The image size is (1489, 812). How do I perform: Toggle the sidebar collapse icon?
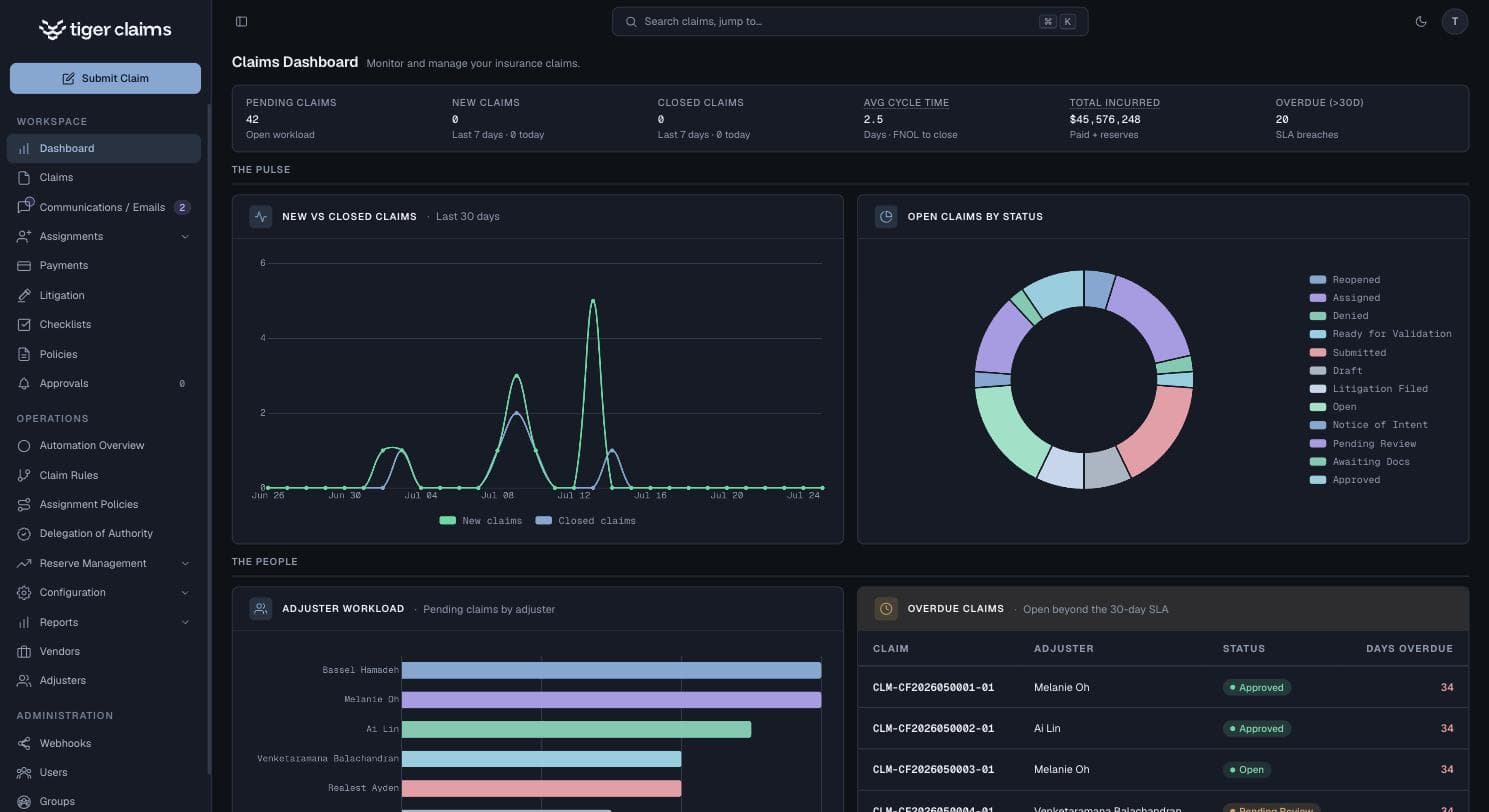[241, 21]
